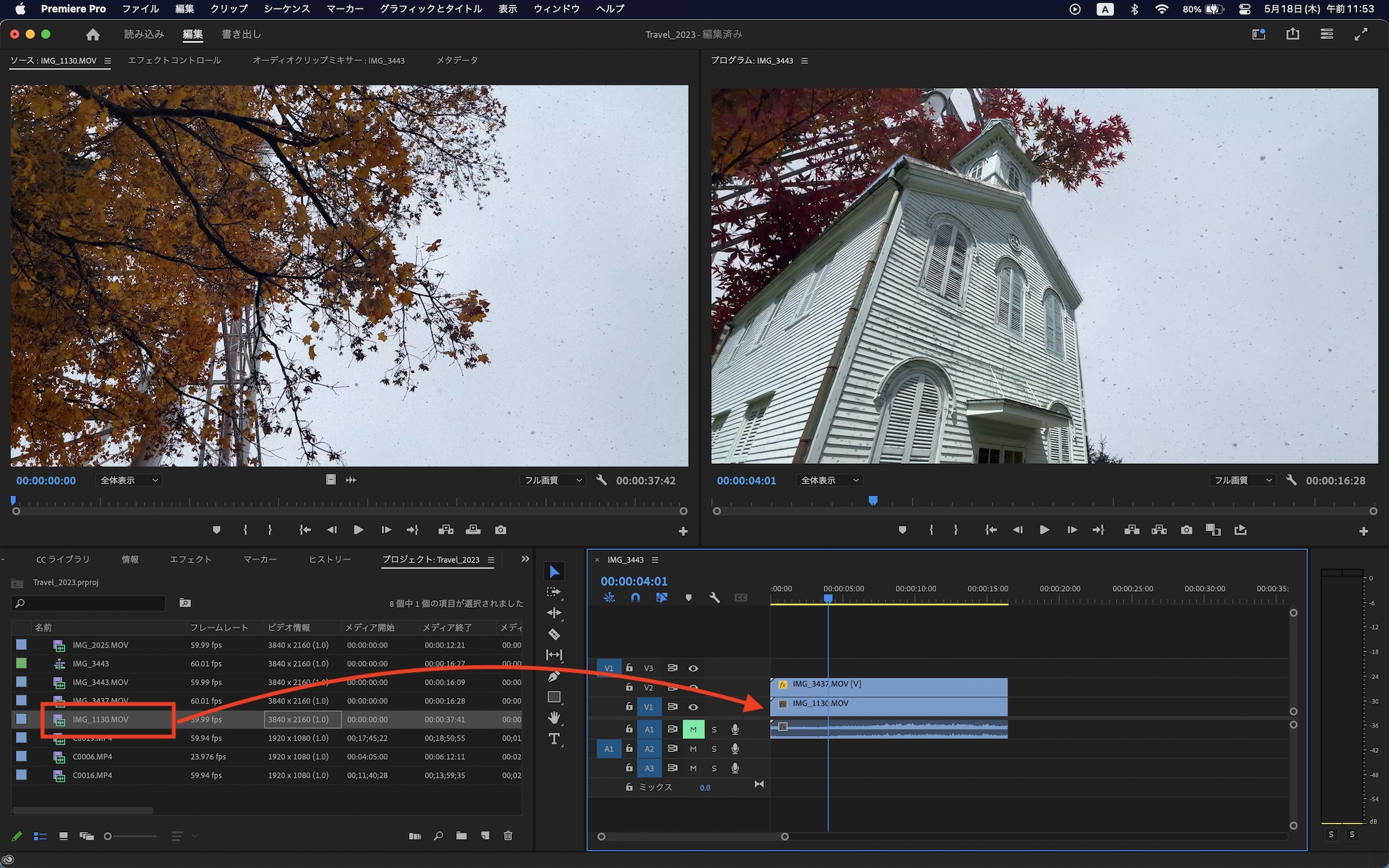Screen dimensions: 1389x868
Task: Select the Type tool
Action: (554, 739)
